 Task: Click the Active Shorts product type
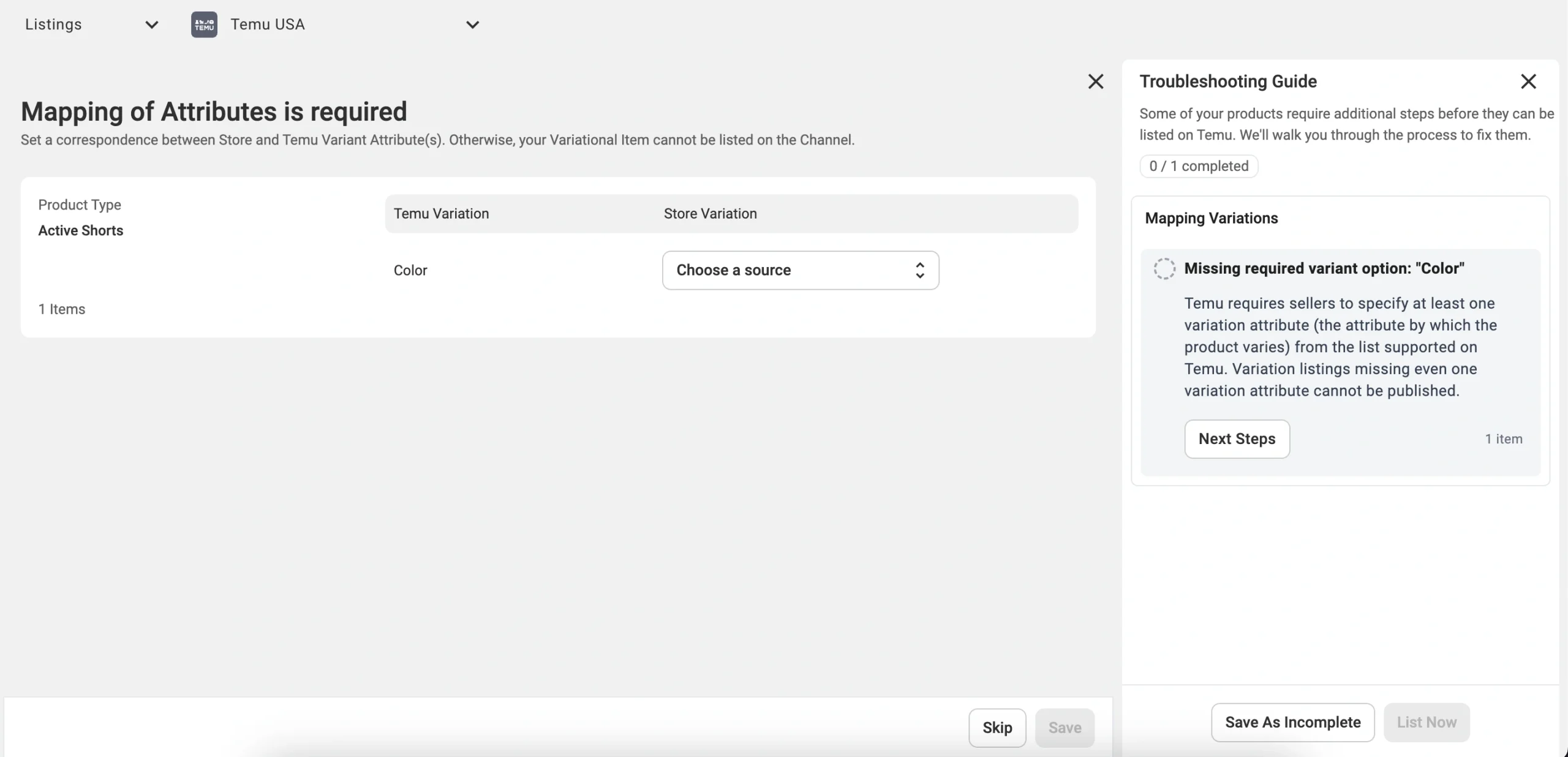pos(81,230)
